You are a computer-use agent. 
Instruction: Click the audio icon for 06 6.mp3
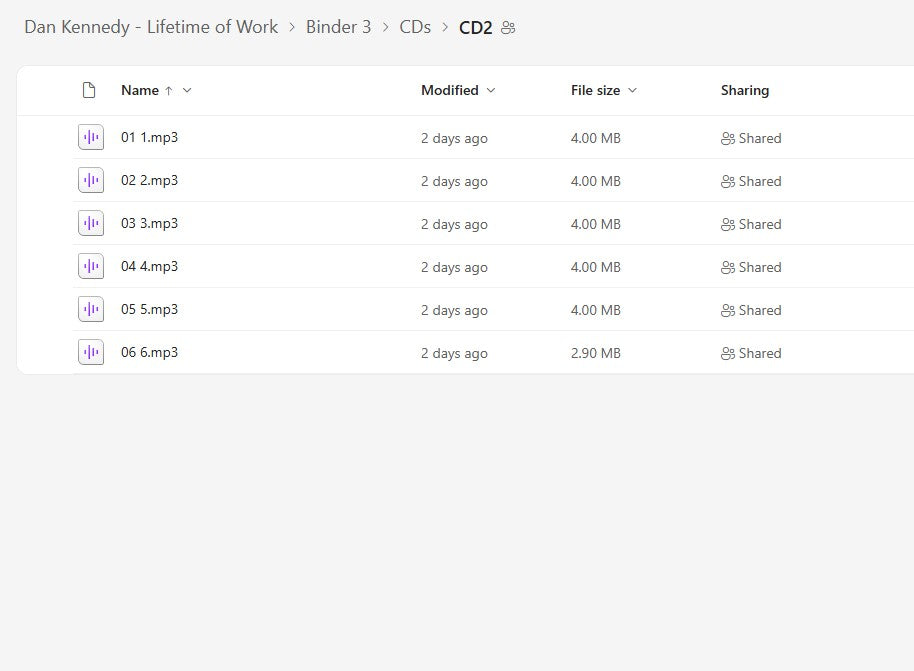click(91, 352)
